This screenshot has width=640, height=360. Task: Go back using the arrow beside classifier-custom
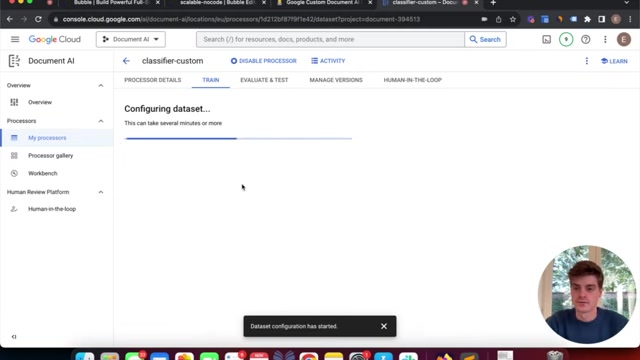coord(126,61)
